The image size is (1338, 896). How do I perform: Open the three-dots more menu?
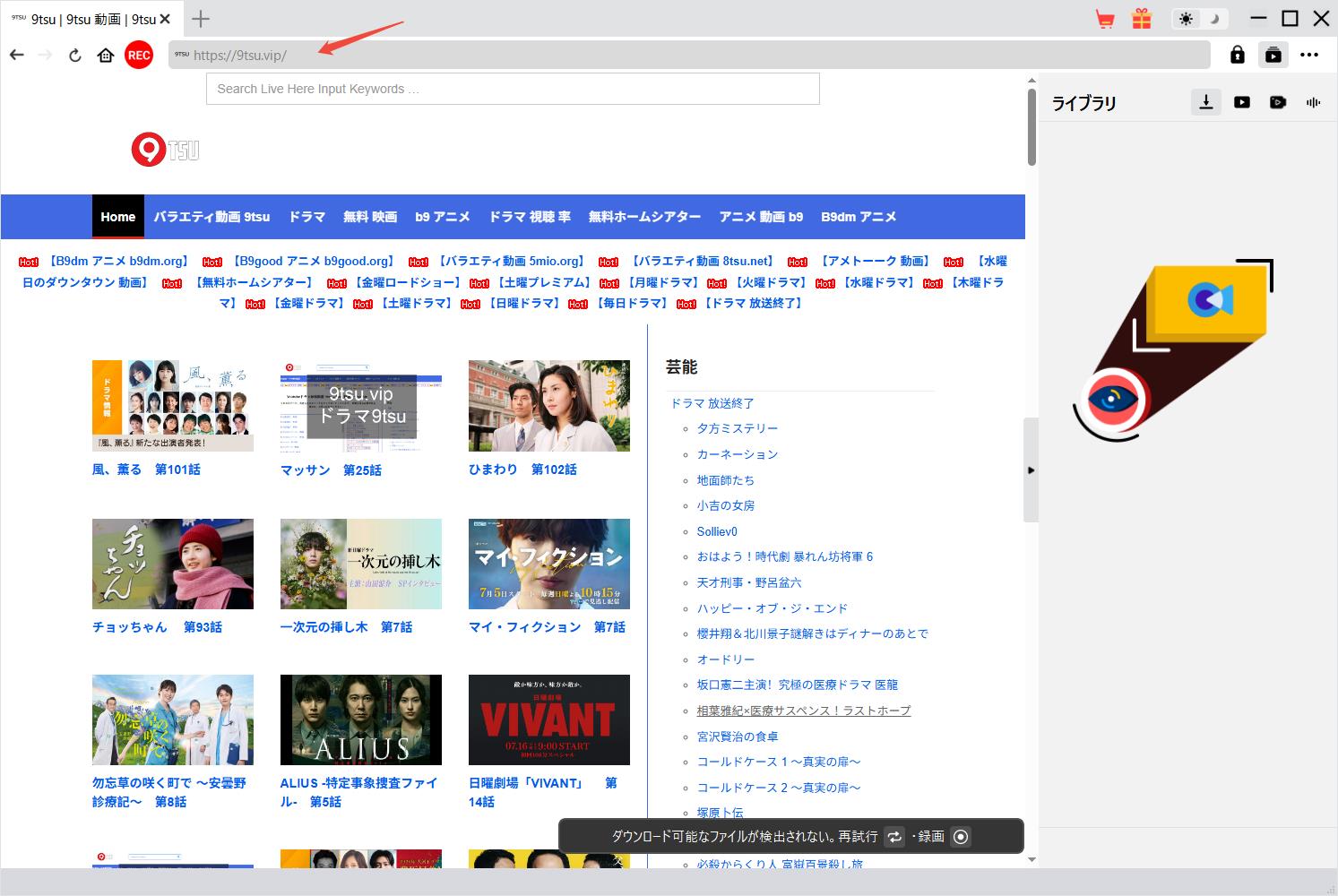pos(1309,55)
